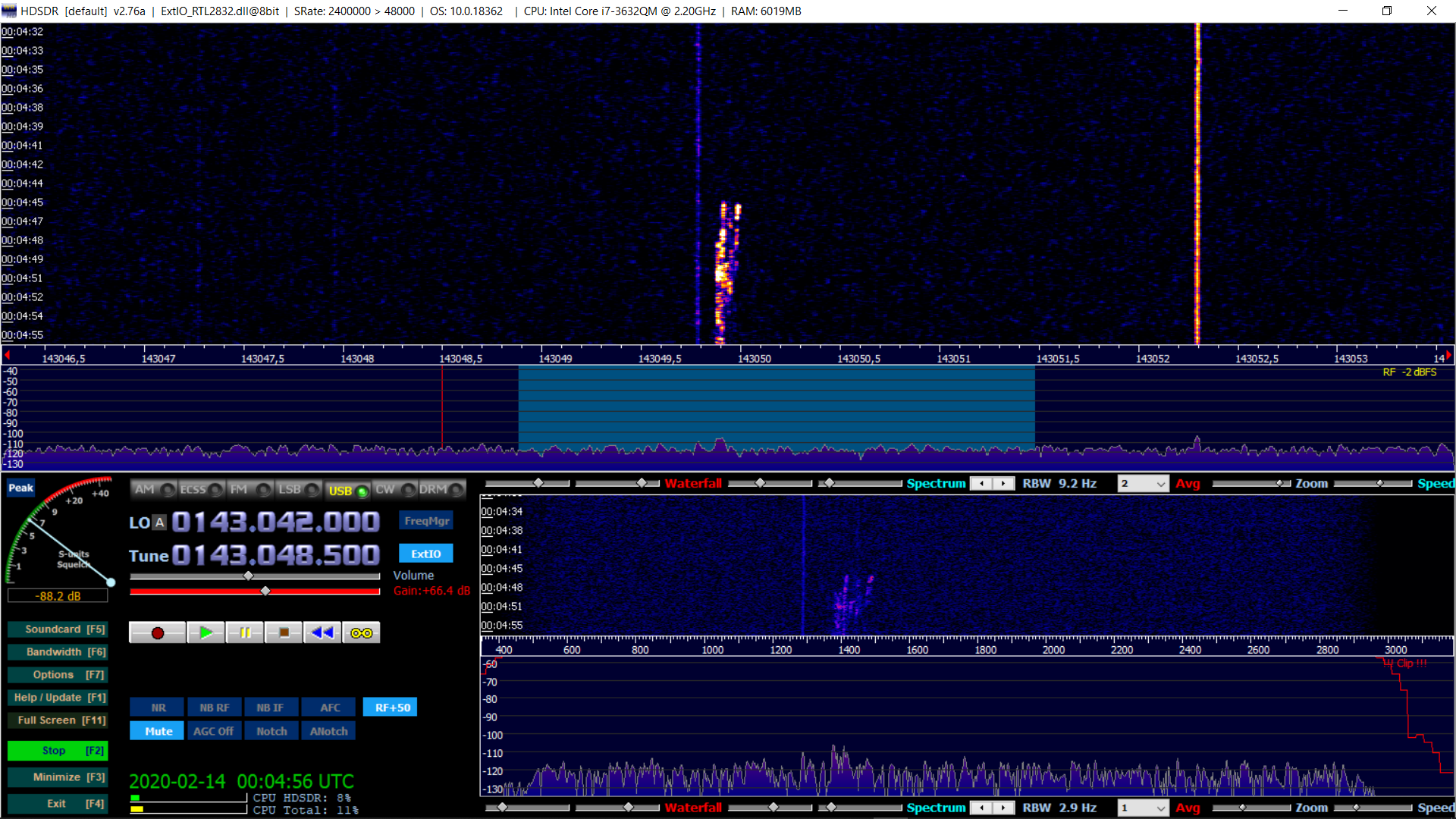Select FM demodulation mode
Image resolution: width=1456 pixels, height=819 pixels.
[249, 490]
